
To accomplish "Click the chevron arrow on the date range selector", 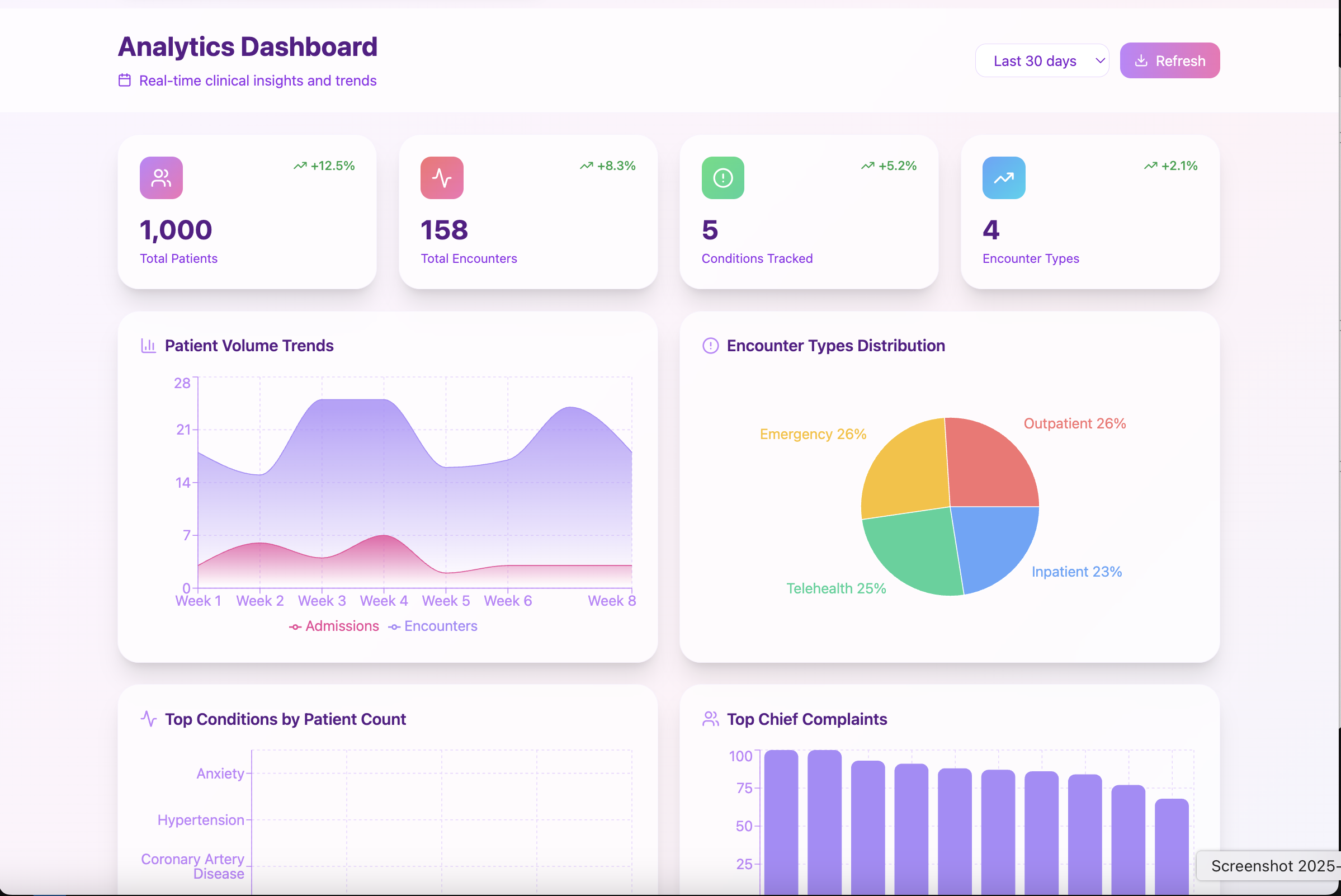I will click(1100, 60).
